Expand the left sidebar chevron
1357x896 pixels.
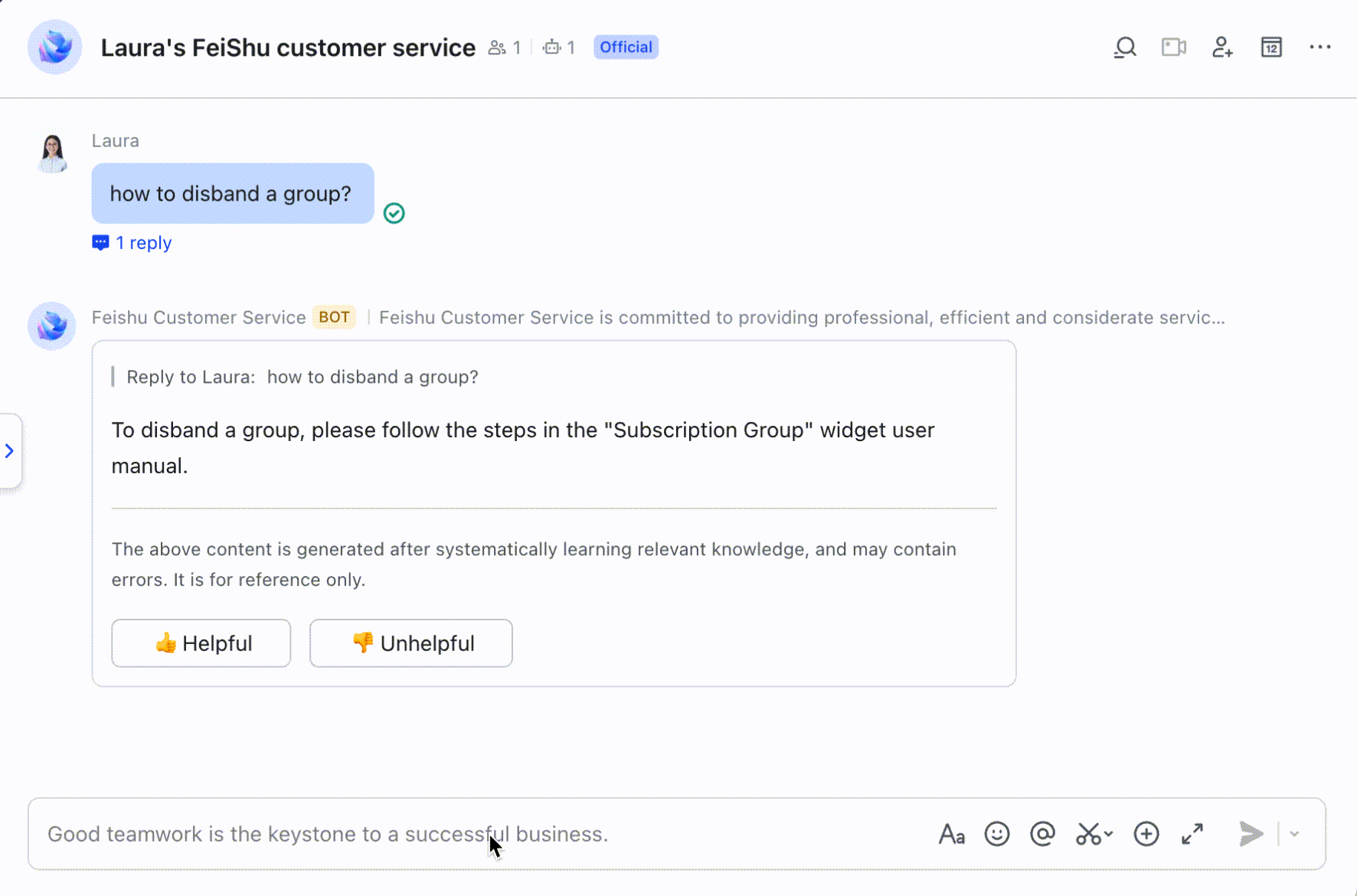[x=9, y=451]
